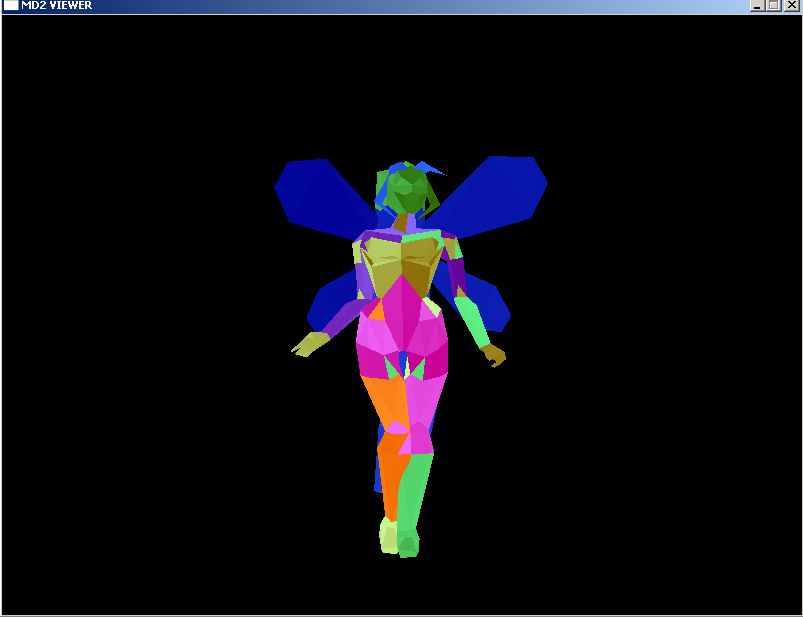
Task: Click the rendered fairy model in the viewport
Action: point(410,356)
